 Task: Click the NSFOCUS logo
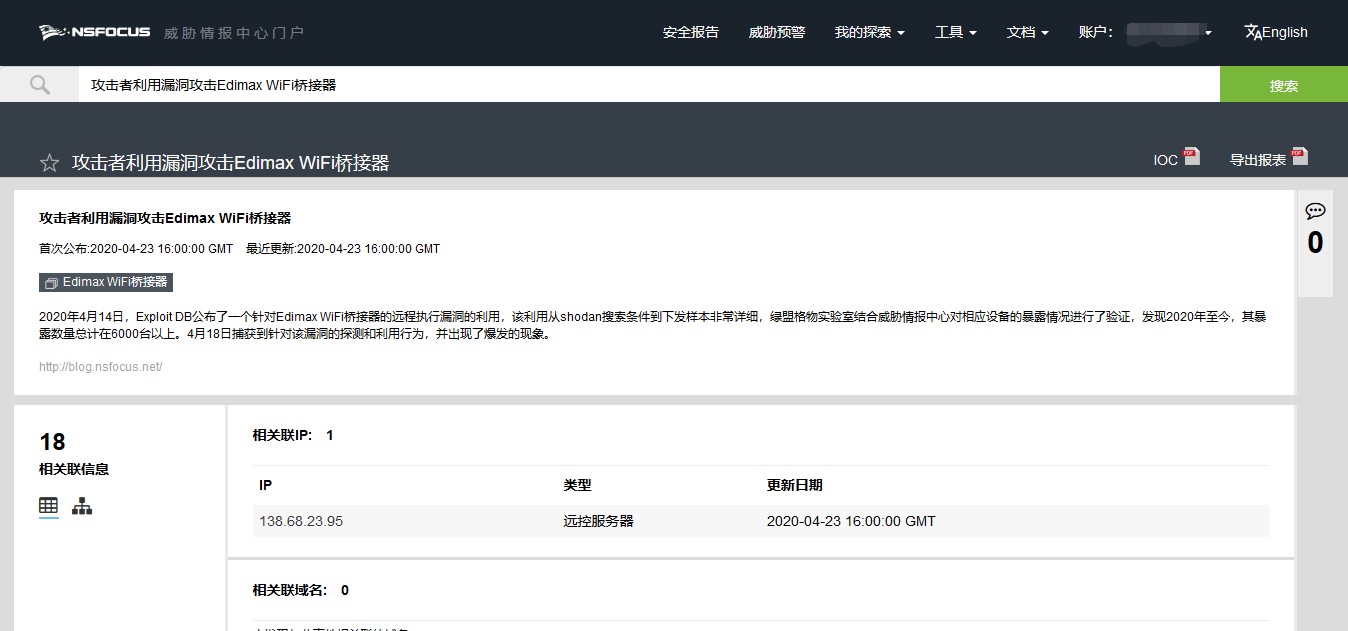(95, 32)
